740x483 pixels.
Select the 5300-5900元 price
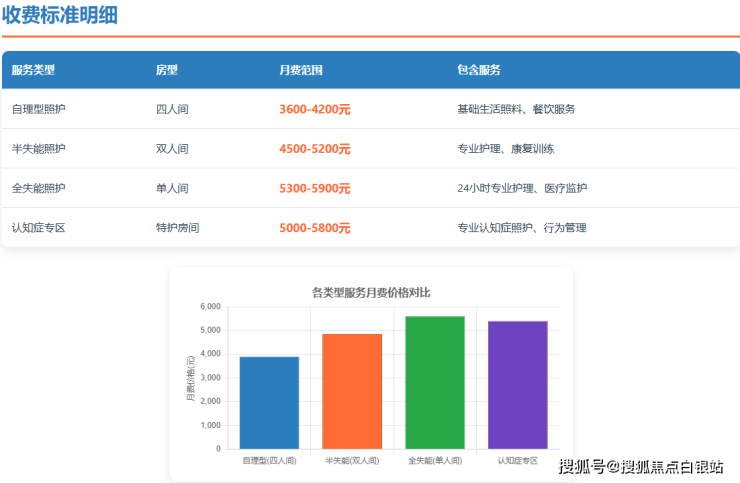314,188
